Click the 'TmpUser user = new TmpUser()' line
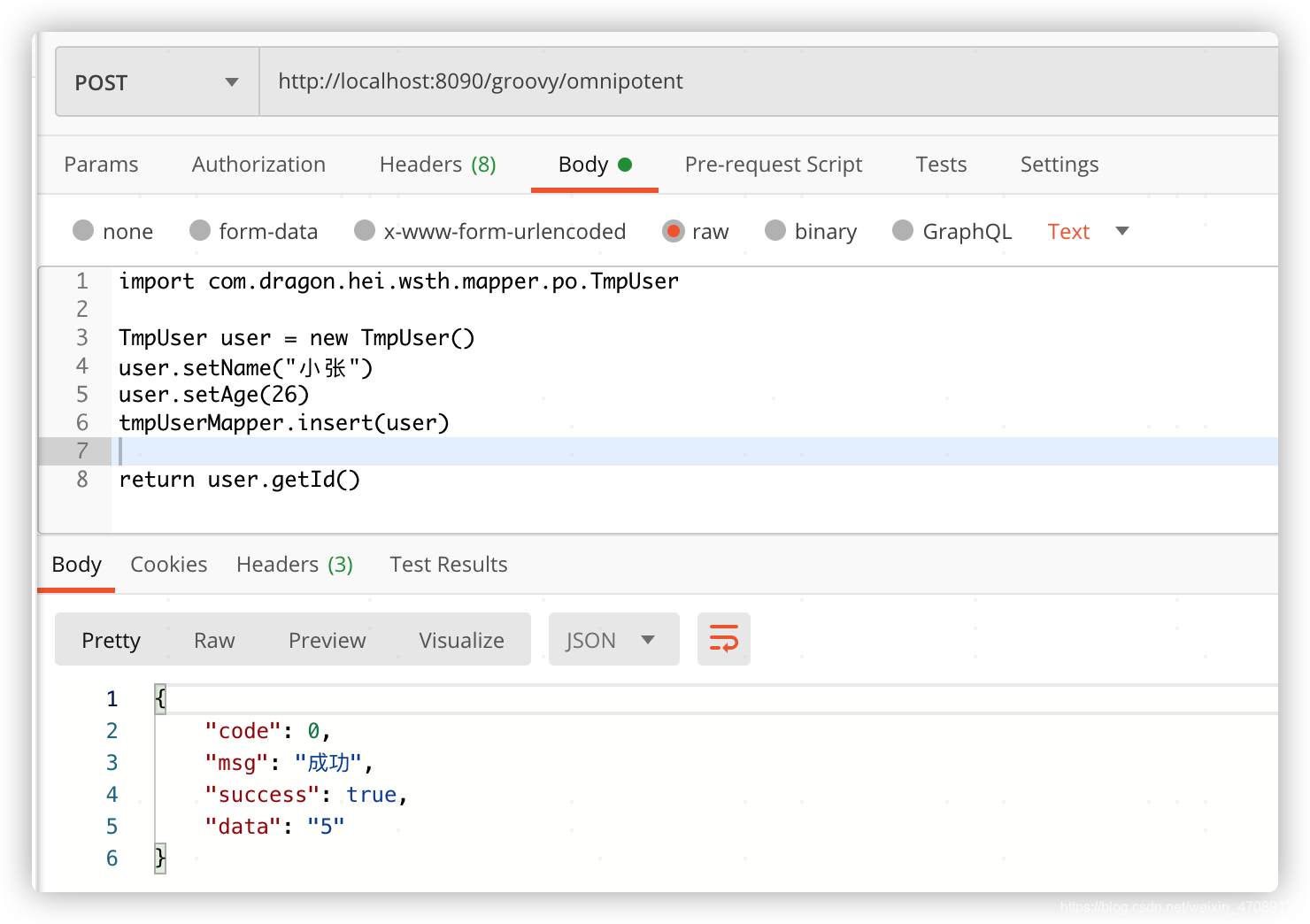The width and height of the screenshot is (1310, 924). pyautogui.click(x=297, y=338)
